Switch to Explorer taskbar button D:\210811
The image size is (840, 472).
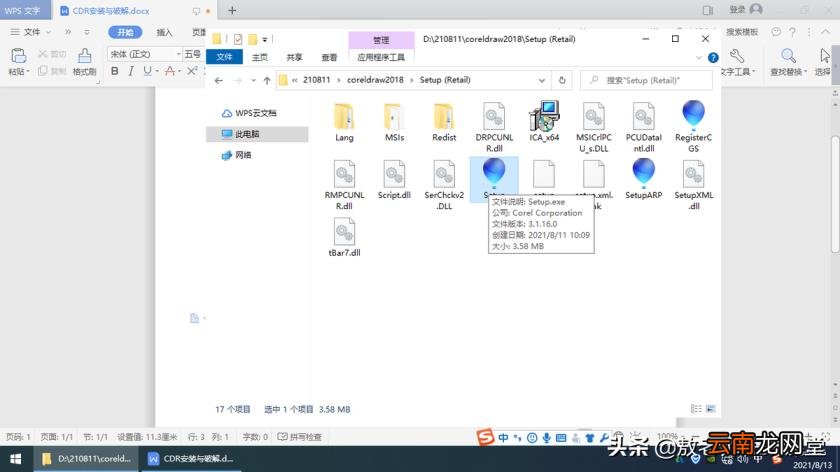pyautogui.click(x=87, y=459)
